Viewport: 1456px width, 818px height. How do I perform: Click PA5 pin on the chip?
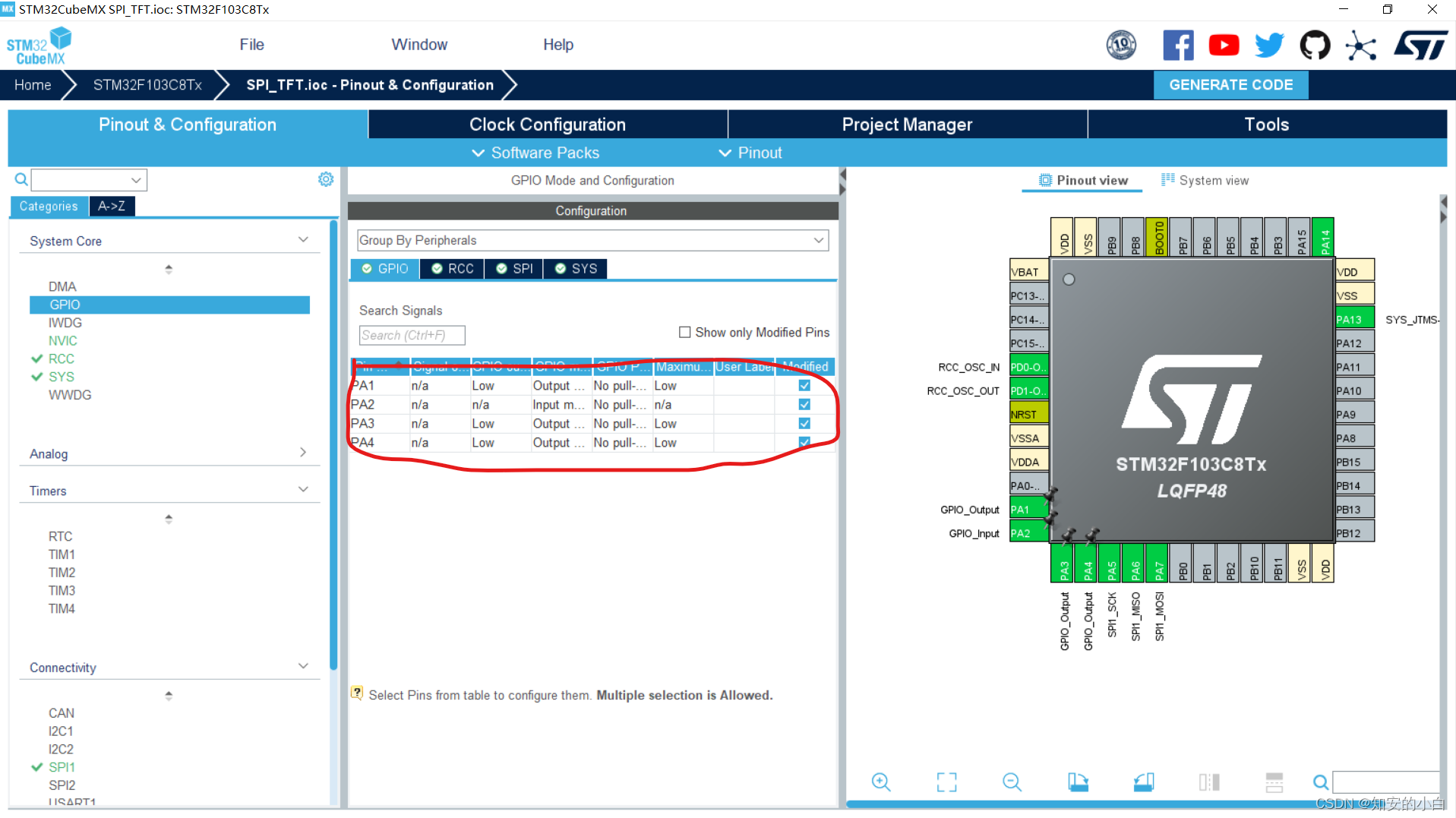pyautogui.click(x=1111, y=563)
